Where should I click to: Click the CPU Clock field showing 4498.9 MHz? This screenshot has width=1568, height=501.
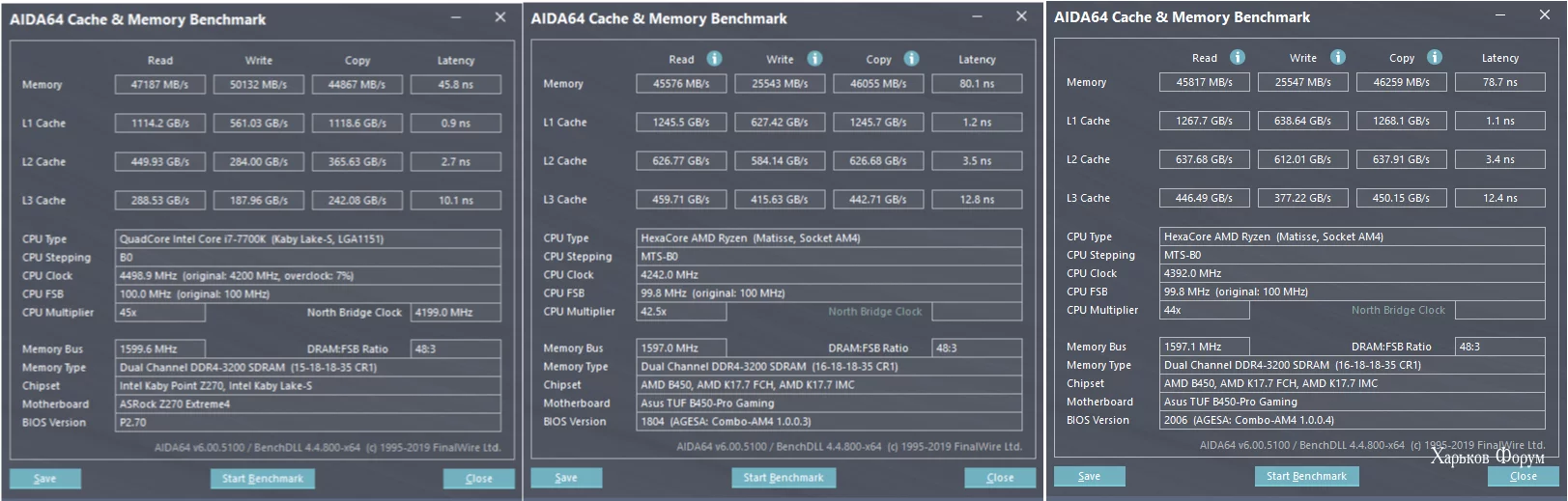click(308, 276)
